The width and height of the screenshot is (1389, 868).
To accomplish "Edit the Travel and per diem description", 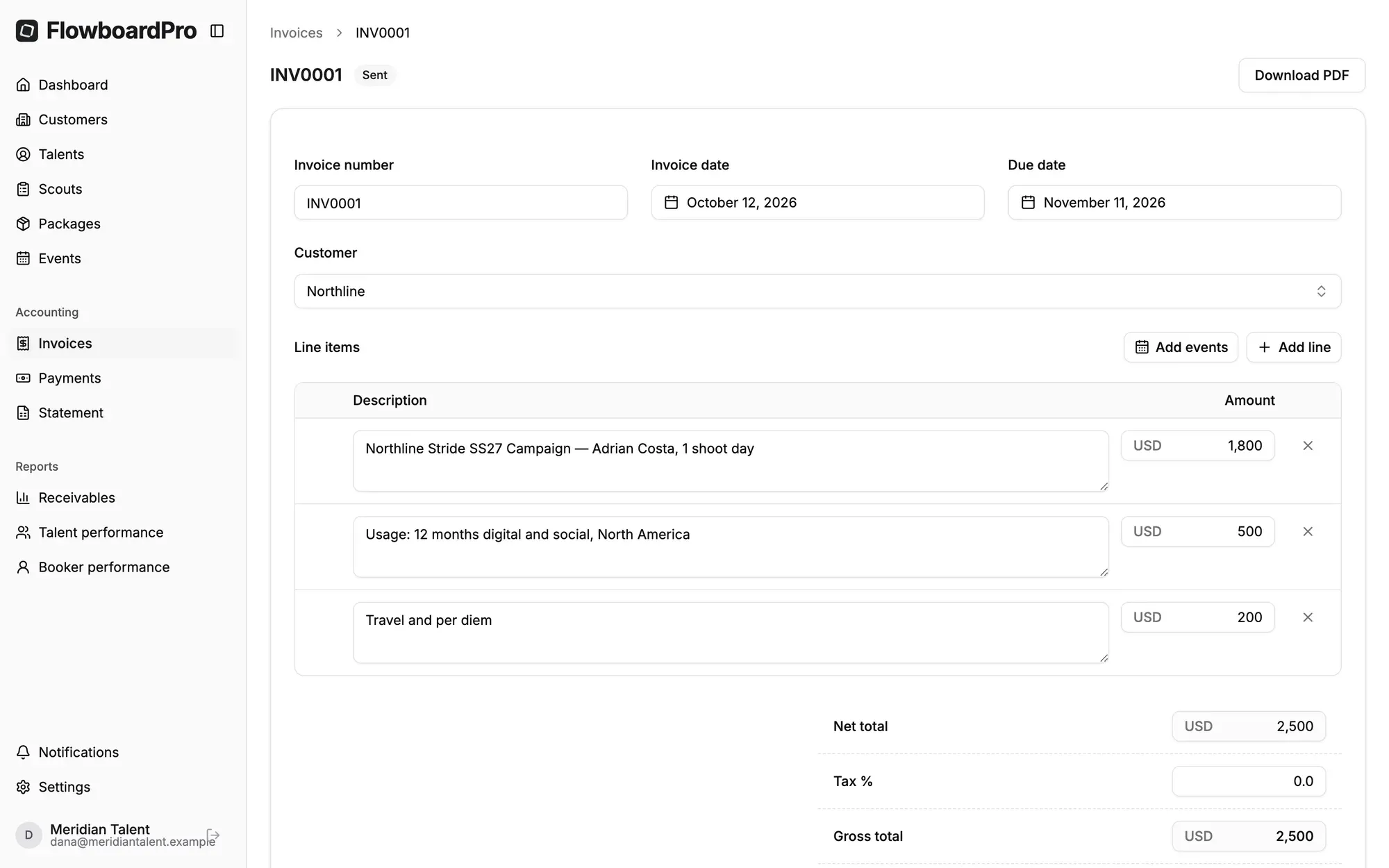I will [x=731, y=633].
